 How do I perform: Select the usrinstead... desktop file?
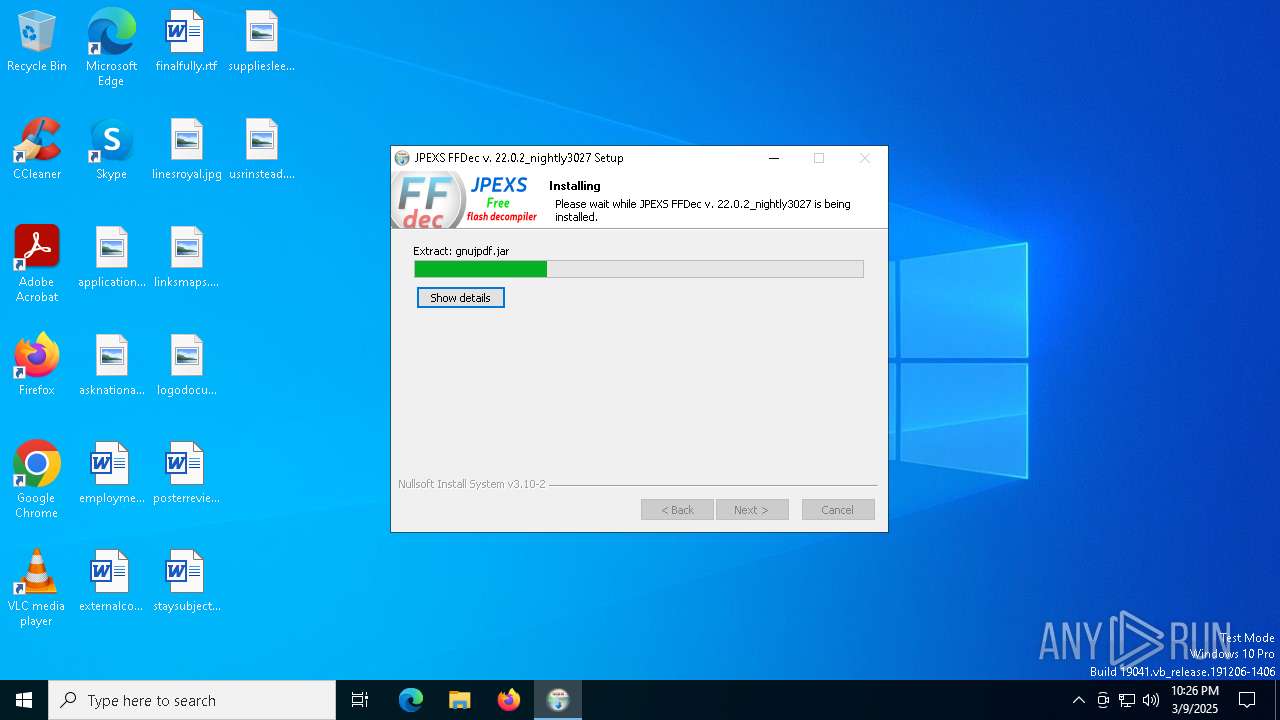click(261, 149)
